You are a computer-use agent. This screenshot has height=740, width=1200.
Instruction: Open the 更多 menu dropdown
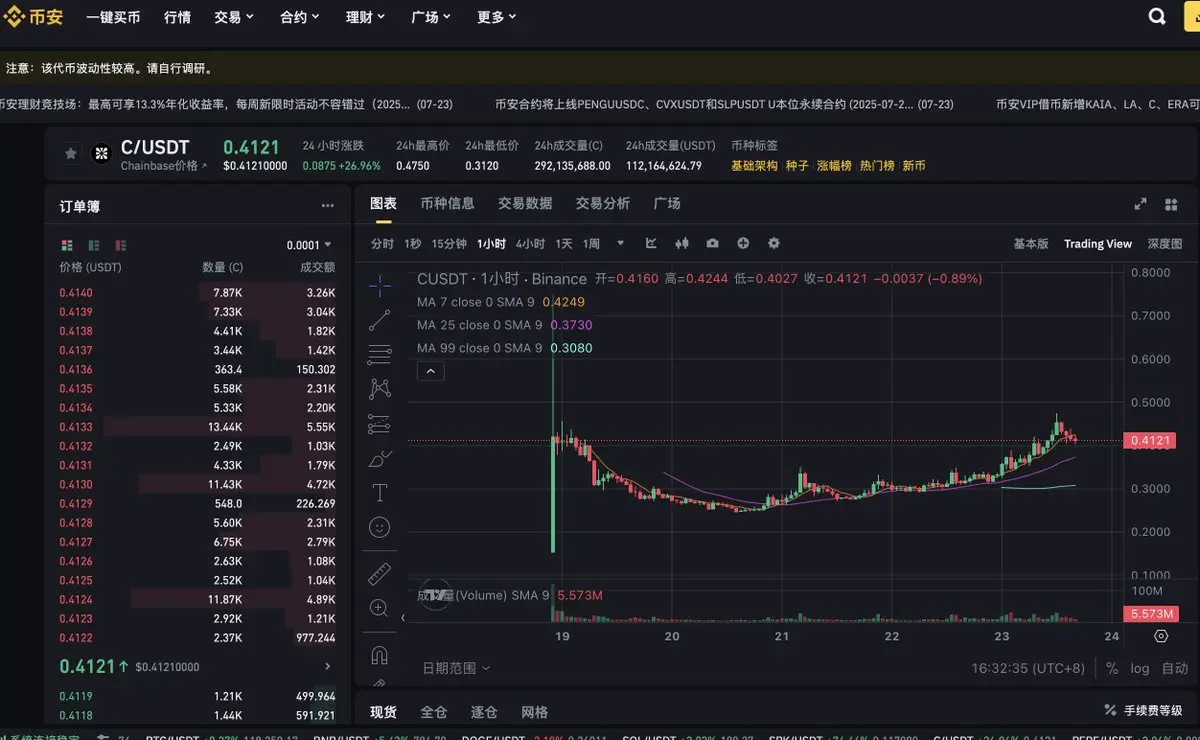pyautogui.click(x=497, y=17)
